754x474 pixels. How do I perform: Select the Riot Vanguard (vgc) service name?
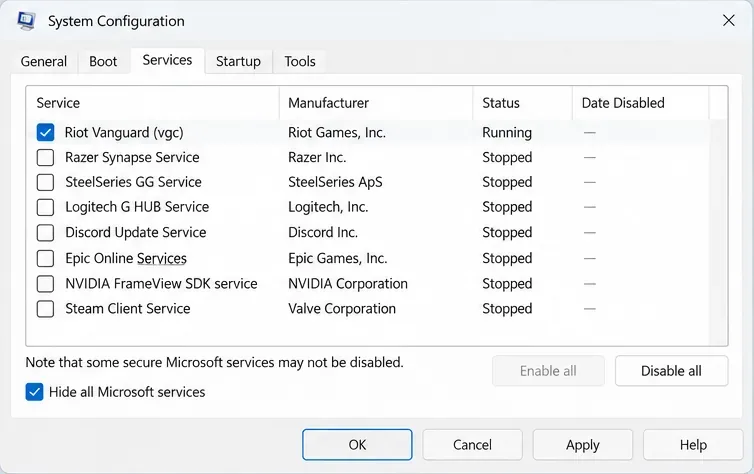(124, 133)
